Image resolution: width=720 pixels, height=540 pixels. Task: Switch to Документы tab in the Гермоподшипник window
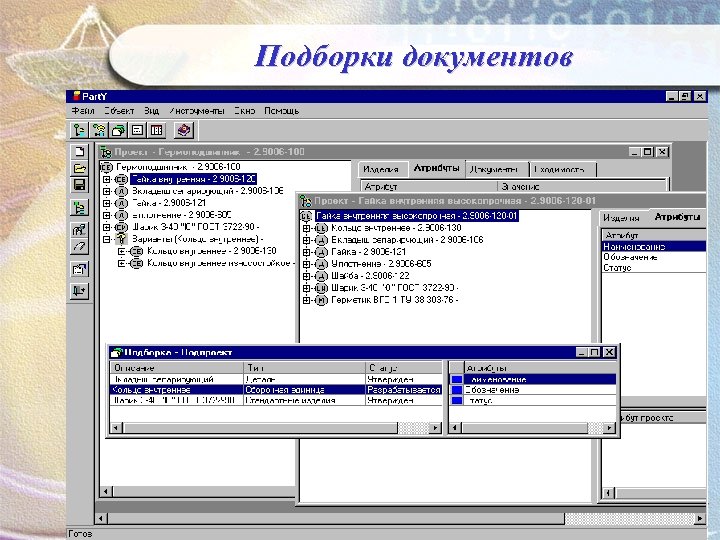click(x=496, y=169)
